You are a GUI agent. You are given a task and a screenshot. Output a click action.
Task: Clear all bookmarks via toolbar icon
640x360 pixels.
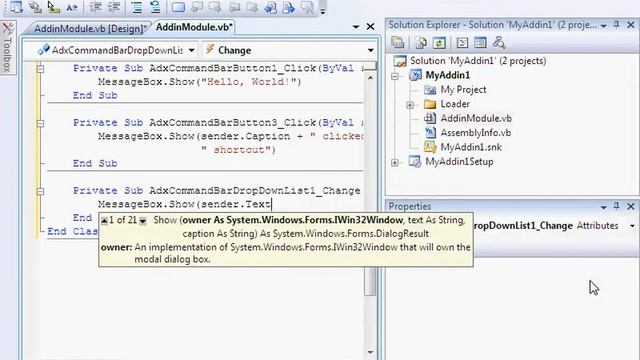point(307,7)
